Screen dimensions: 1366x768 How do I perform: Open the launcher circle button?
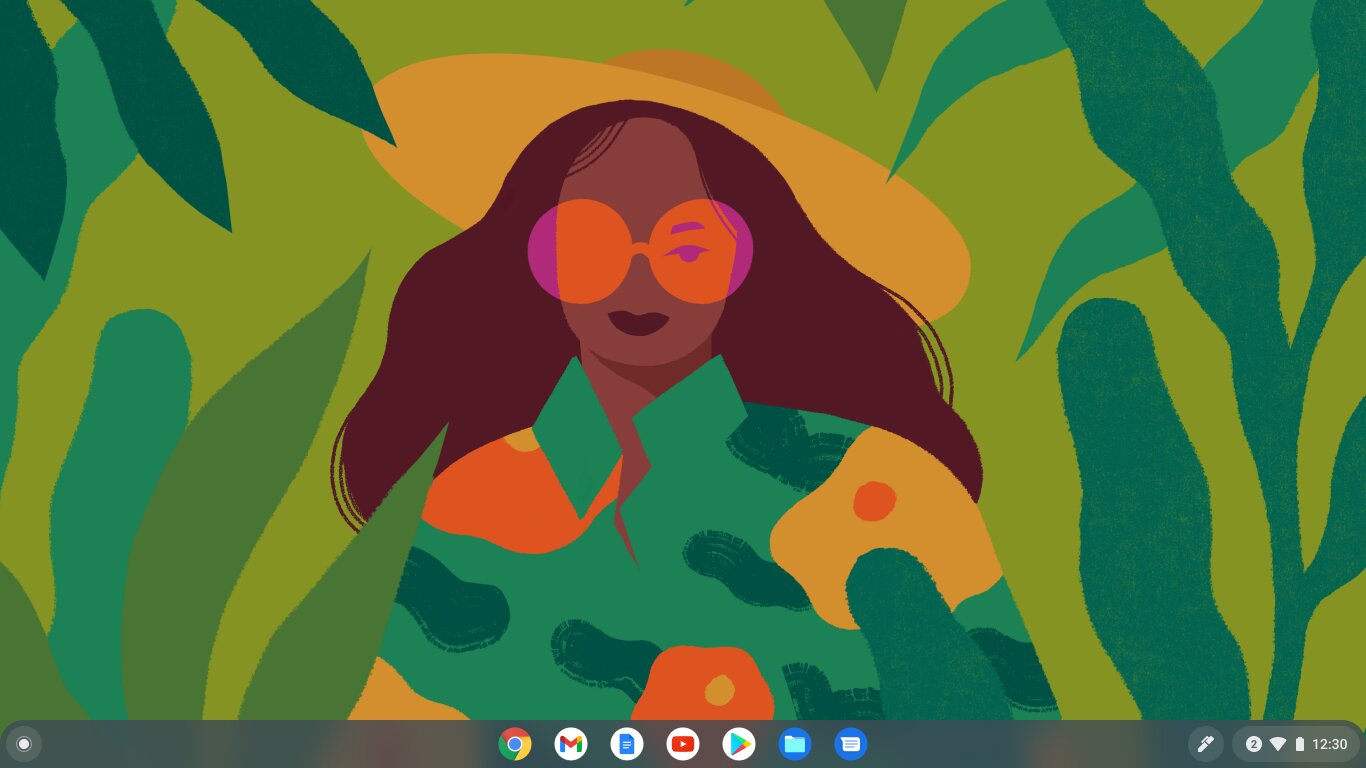tap(24, 744)
